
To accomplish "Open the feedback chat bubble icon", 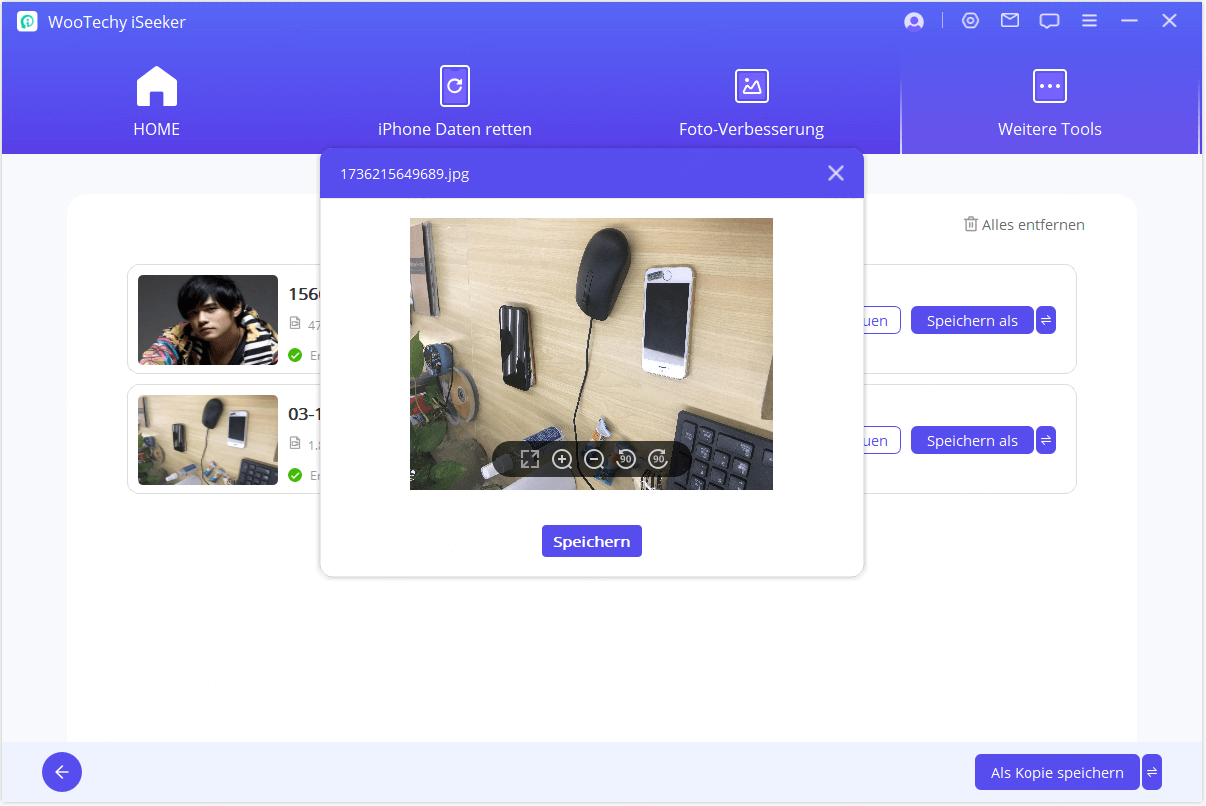I will tap(1049, 21).
